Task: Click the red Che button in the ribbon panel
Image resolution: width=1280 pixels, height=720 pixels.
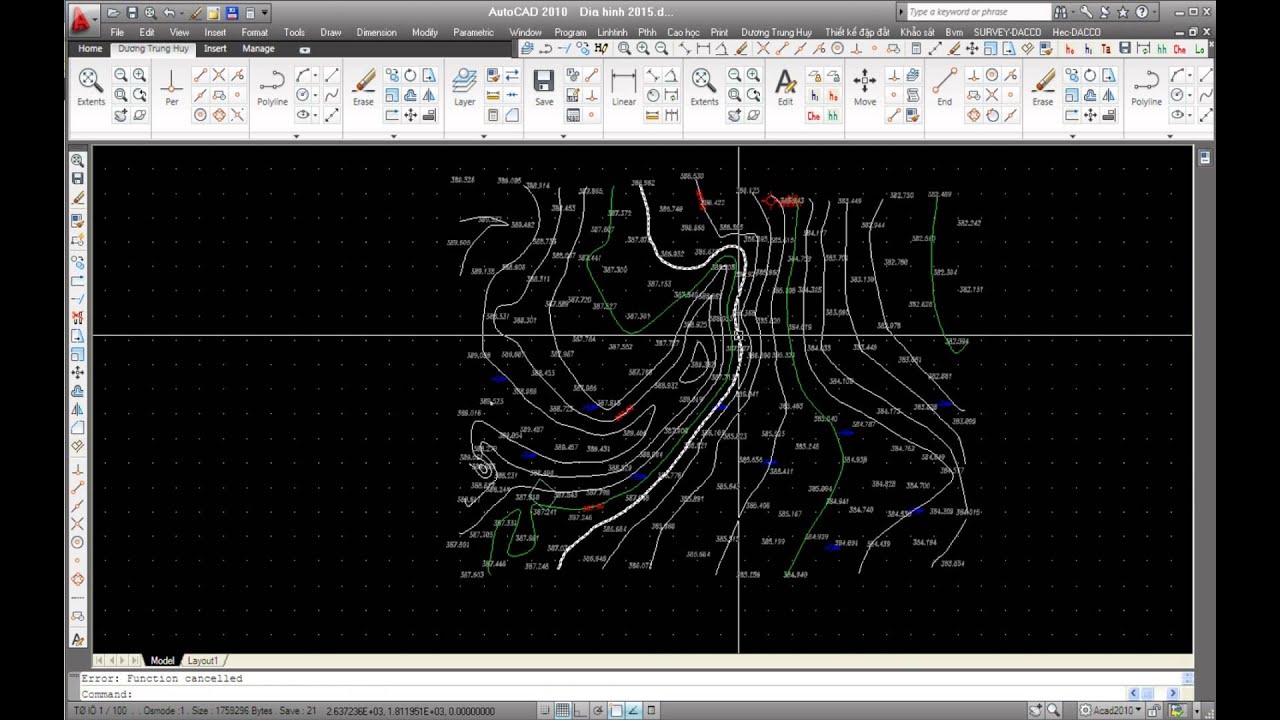Action: coord(814,116)
